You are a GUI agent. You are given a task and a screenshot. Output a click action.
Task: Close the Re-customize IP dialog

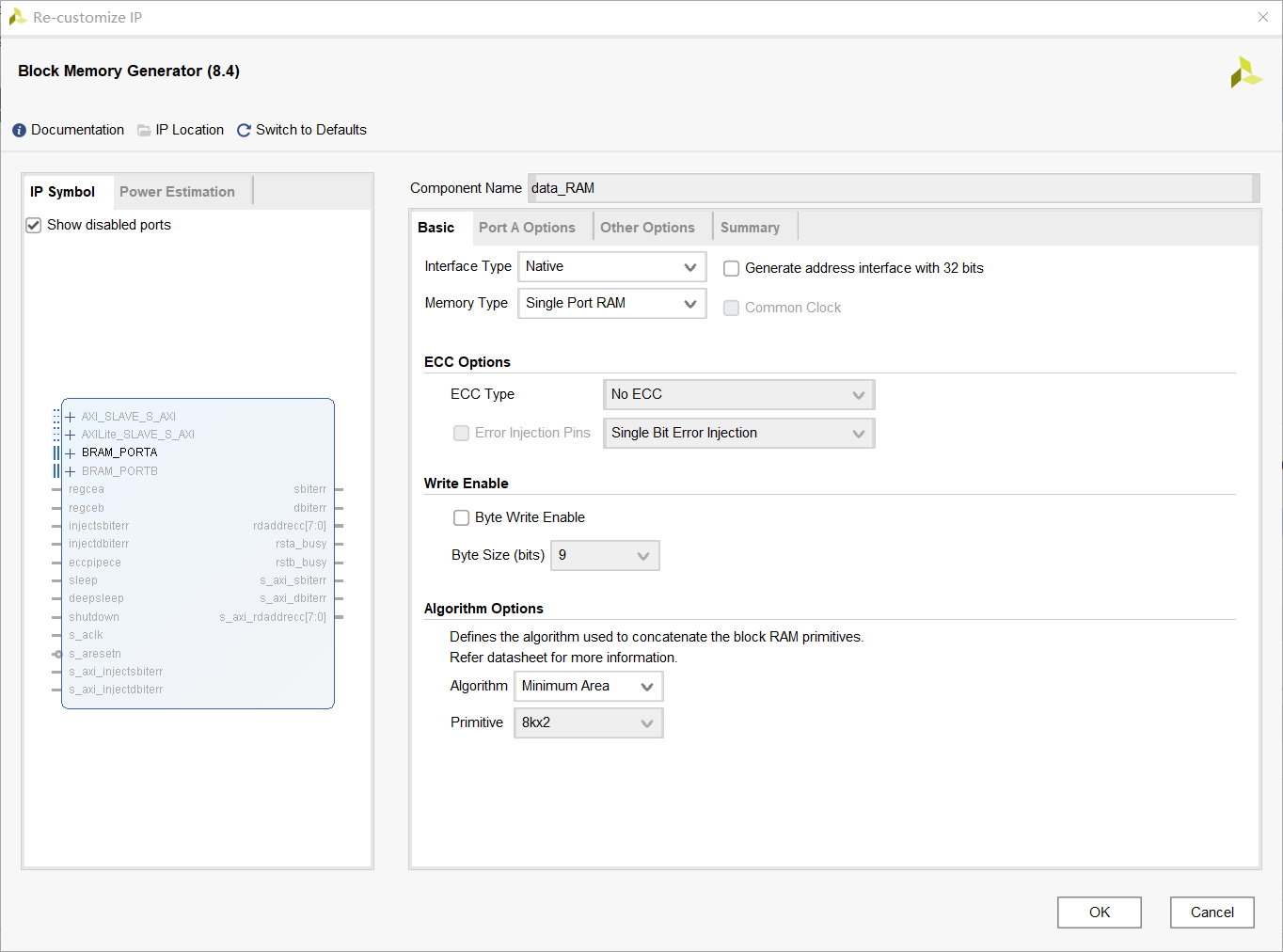1263,17
